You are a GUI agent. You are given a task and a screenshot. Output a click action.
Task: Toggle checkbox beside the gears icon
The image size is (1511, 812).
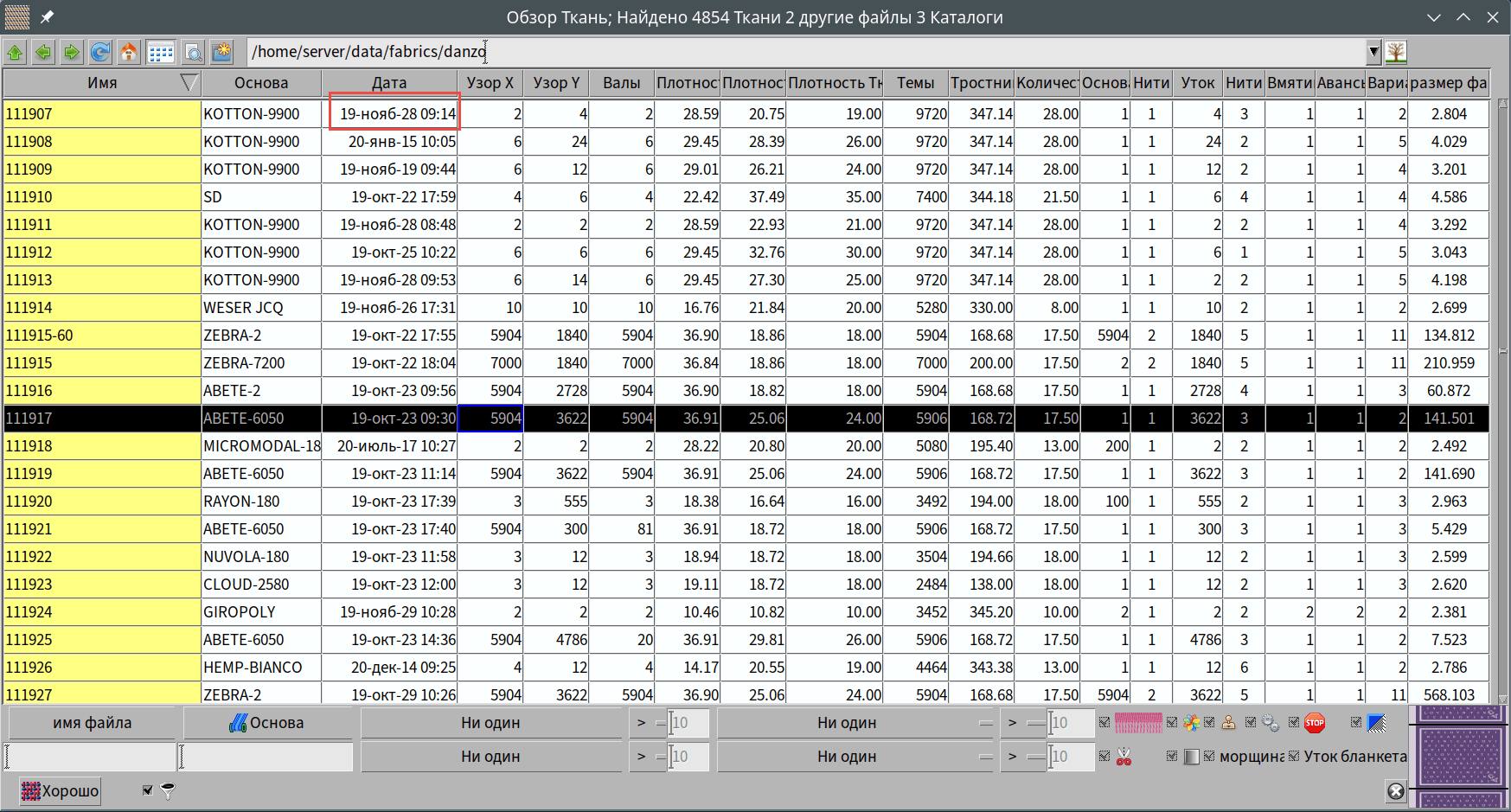[x=1251, y=722]
